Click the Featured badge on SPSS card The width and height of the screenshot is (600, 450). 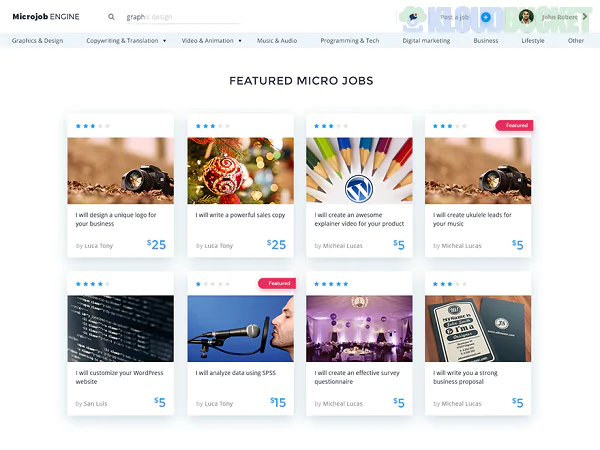pos(277,284)
